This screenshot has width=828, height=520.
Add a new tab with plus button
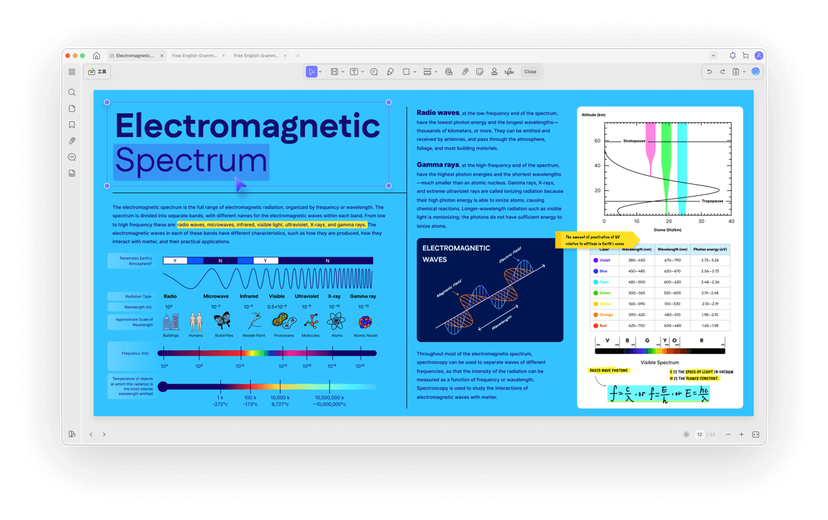pos(298,55)
